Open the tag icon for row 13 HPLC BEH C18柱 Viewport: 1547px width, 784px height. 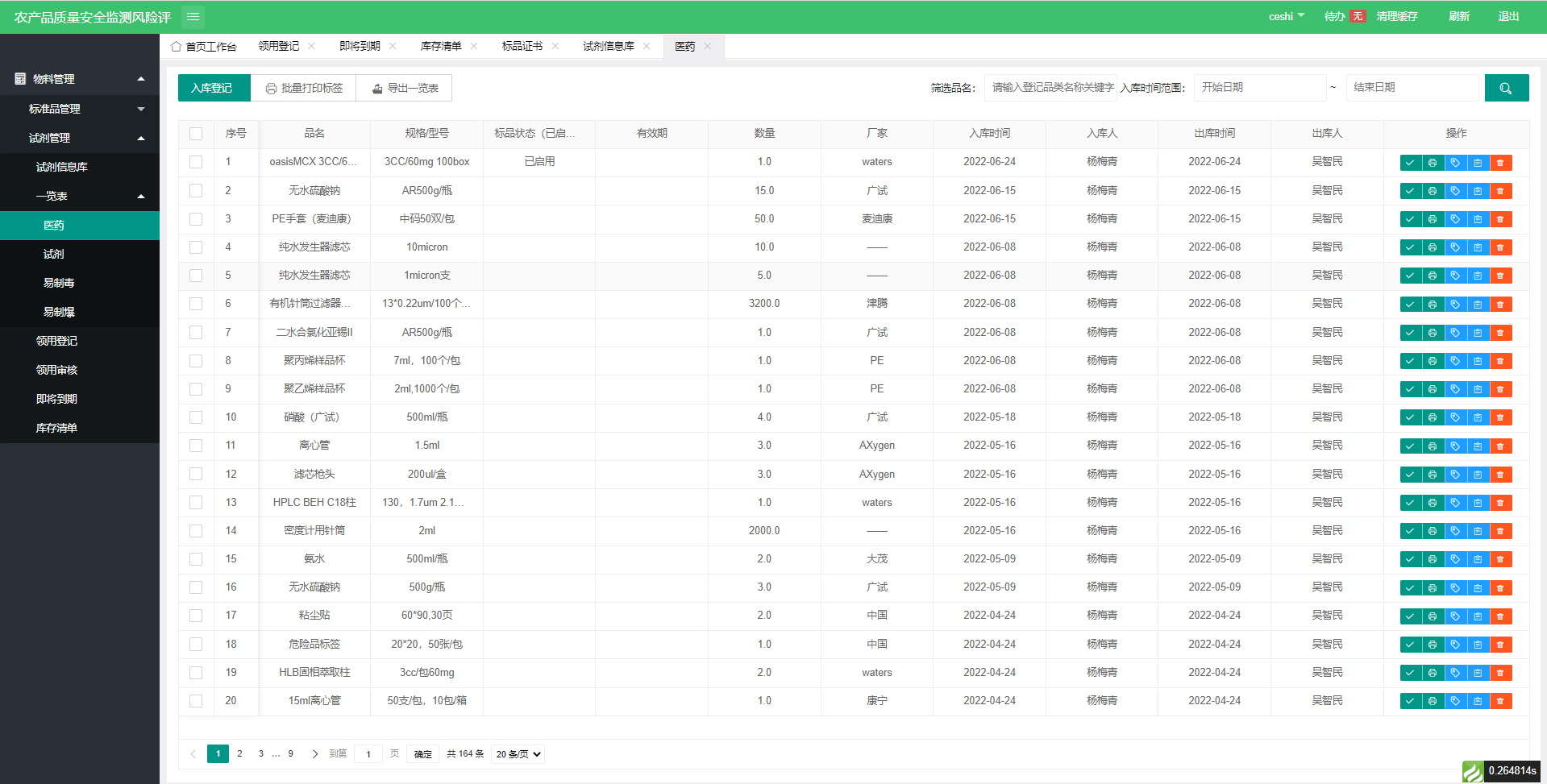click(x=1455, y=503)
